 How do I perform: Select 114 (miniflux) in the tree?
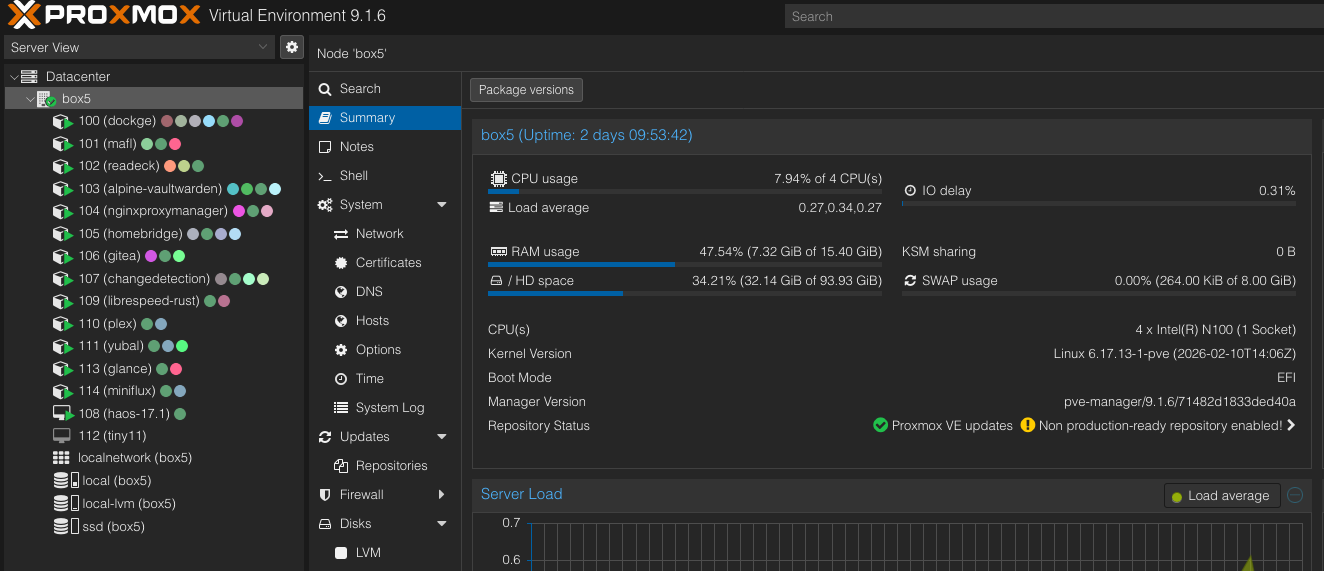point(154,391)
